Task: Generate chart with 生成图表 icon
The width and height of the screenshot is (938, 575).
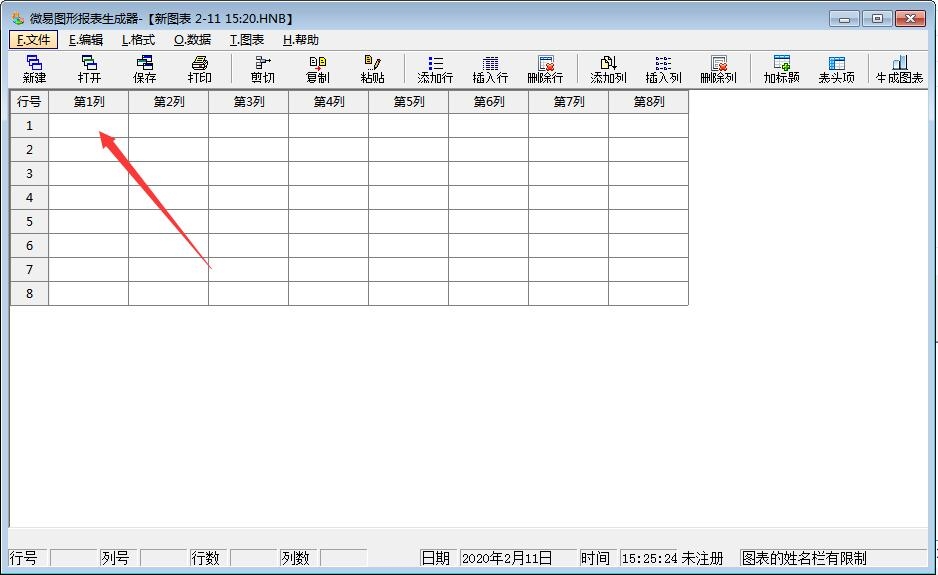Action: tap(899, 69)
